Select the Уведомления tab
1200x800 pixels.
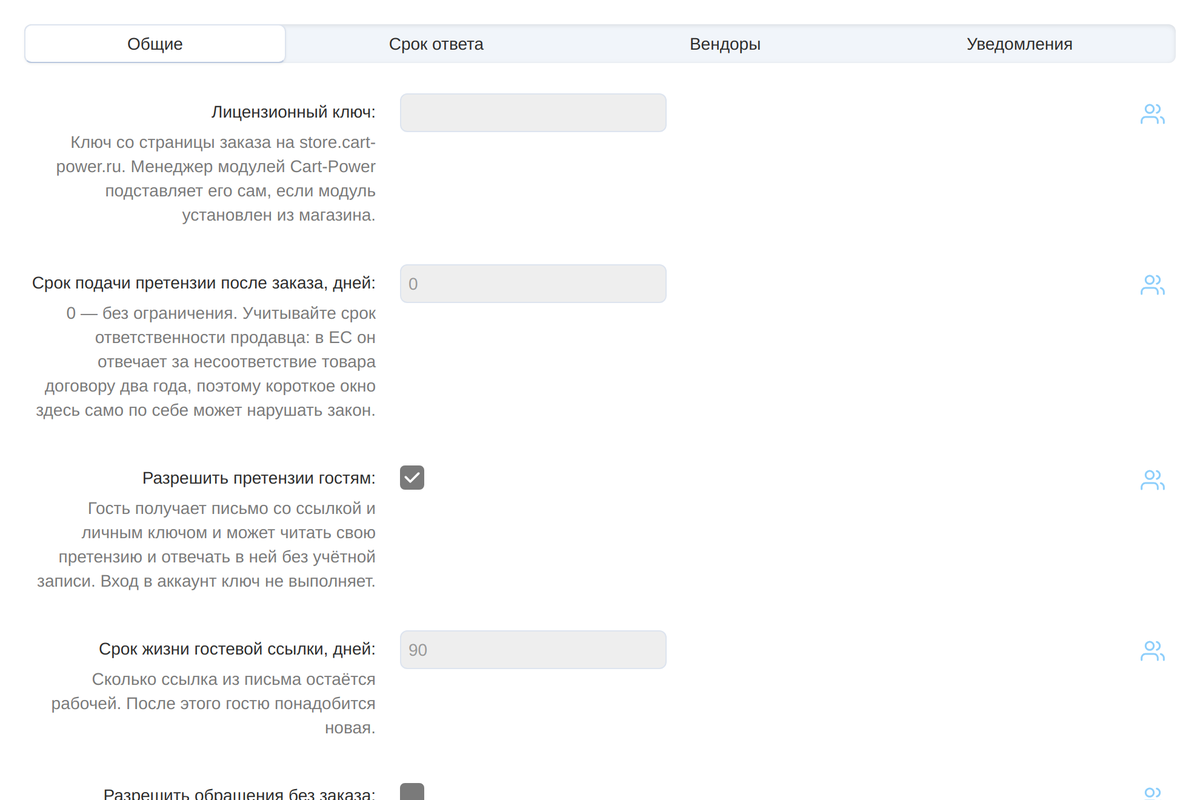1019,44
